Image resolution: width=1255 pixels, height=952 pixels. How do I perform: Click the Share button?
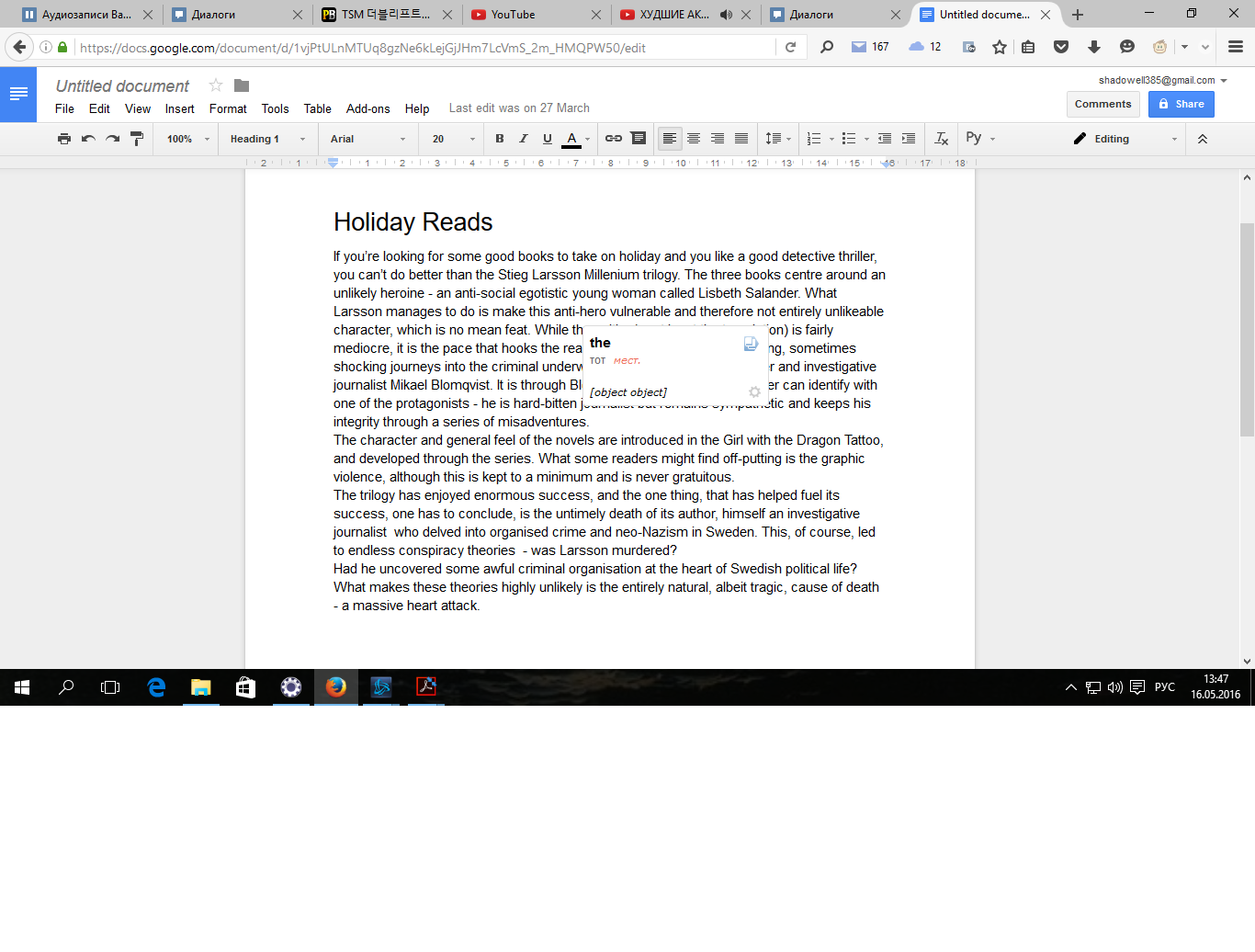[x=1181, y=104]
